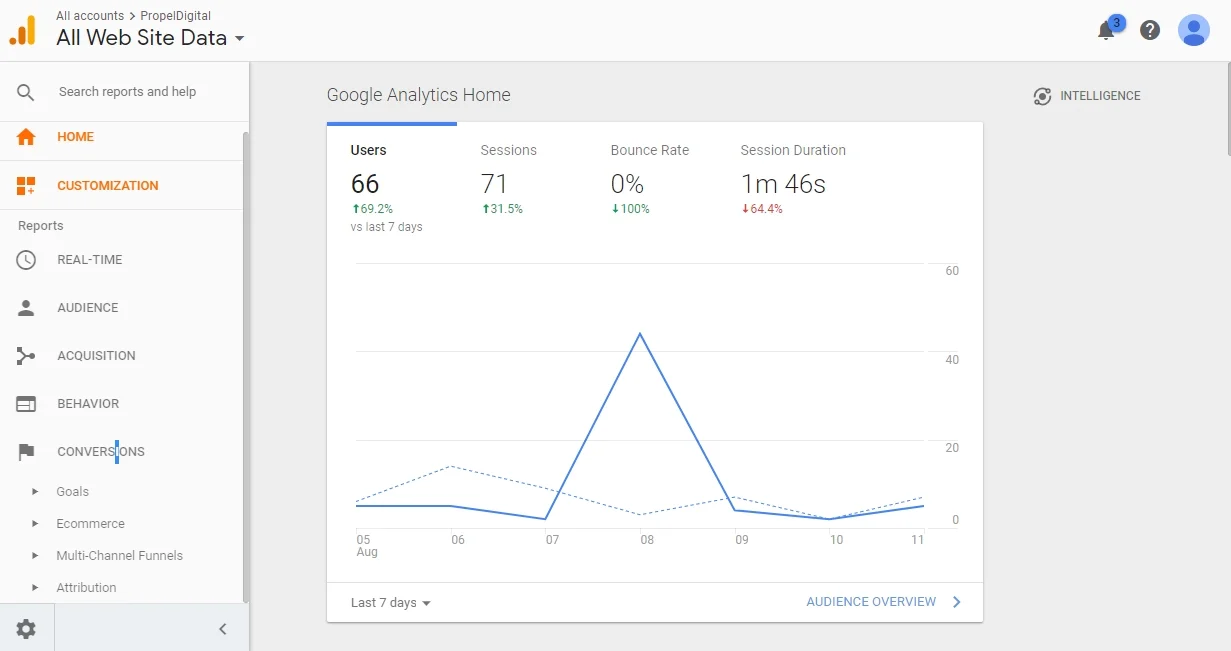The image size is (1231, 651).
Task: Click the Intelligence icon
Action: coord(1042,96)
